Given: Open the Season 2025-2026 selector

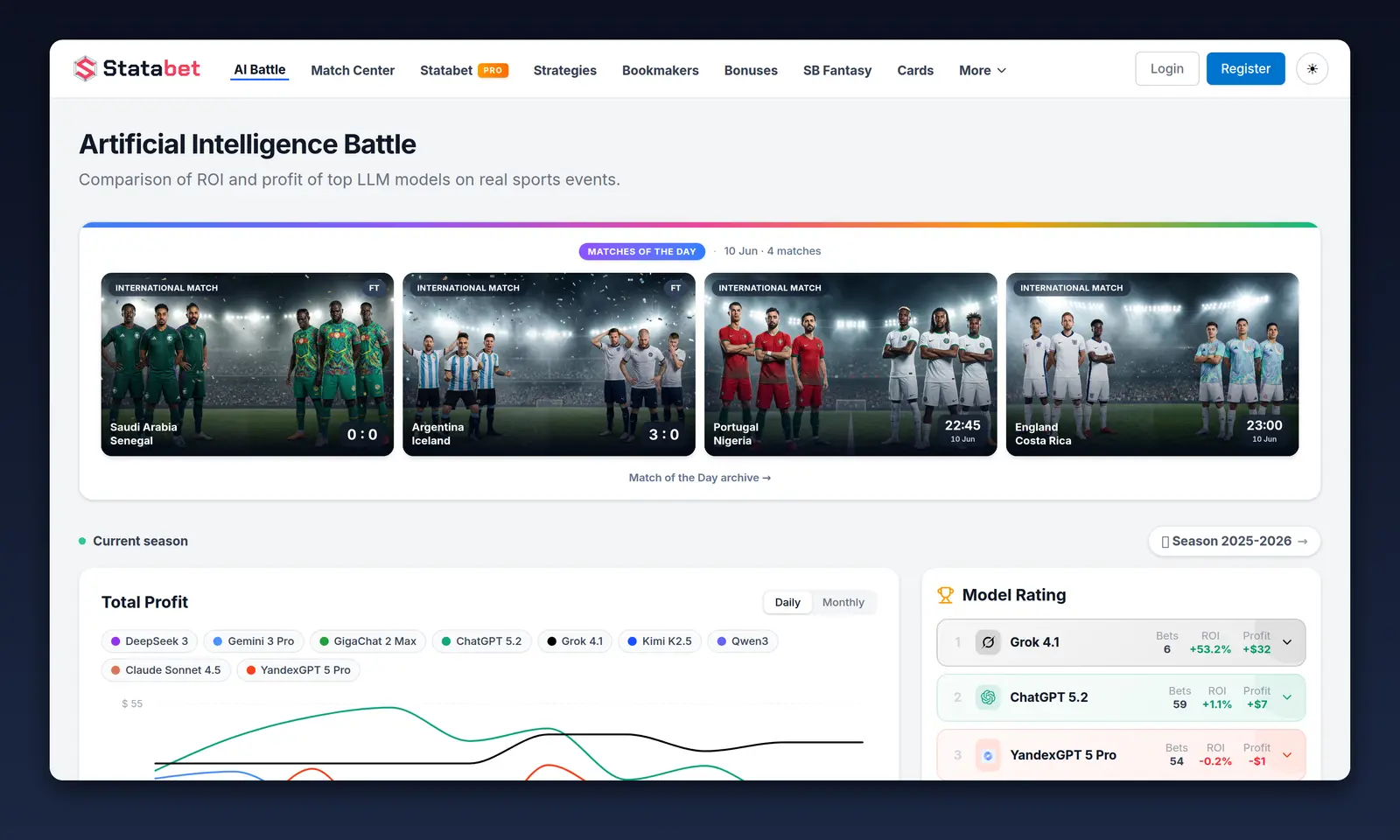Looking at the screenshot, I should coord(1234,542).
